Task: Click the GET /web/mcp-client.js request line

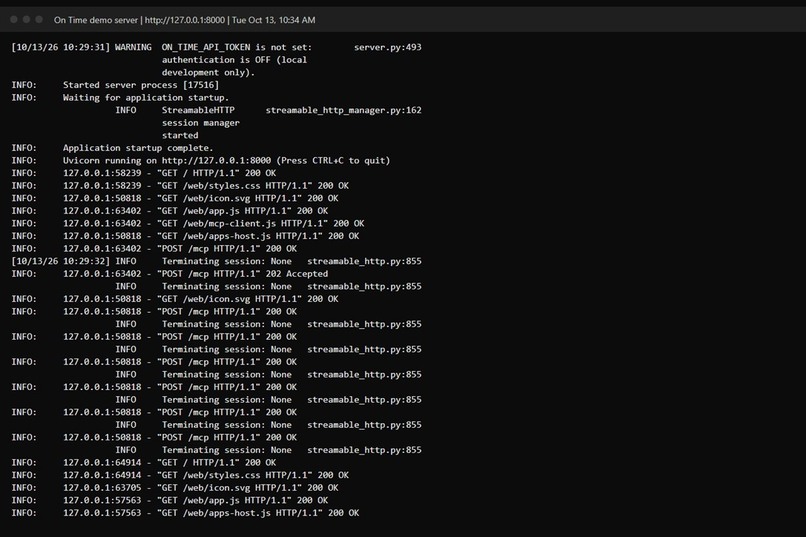Action: tap(188, 224)
